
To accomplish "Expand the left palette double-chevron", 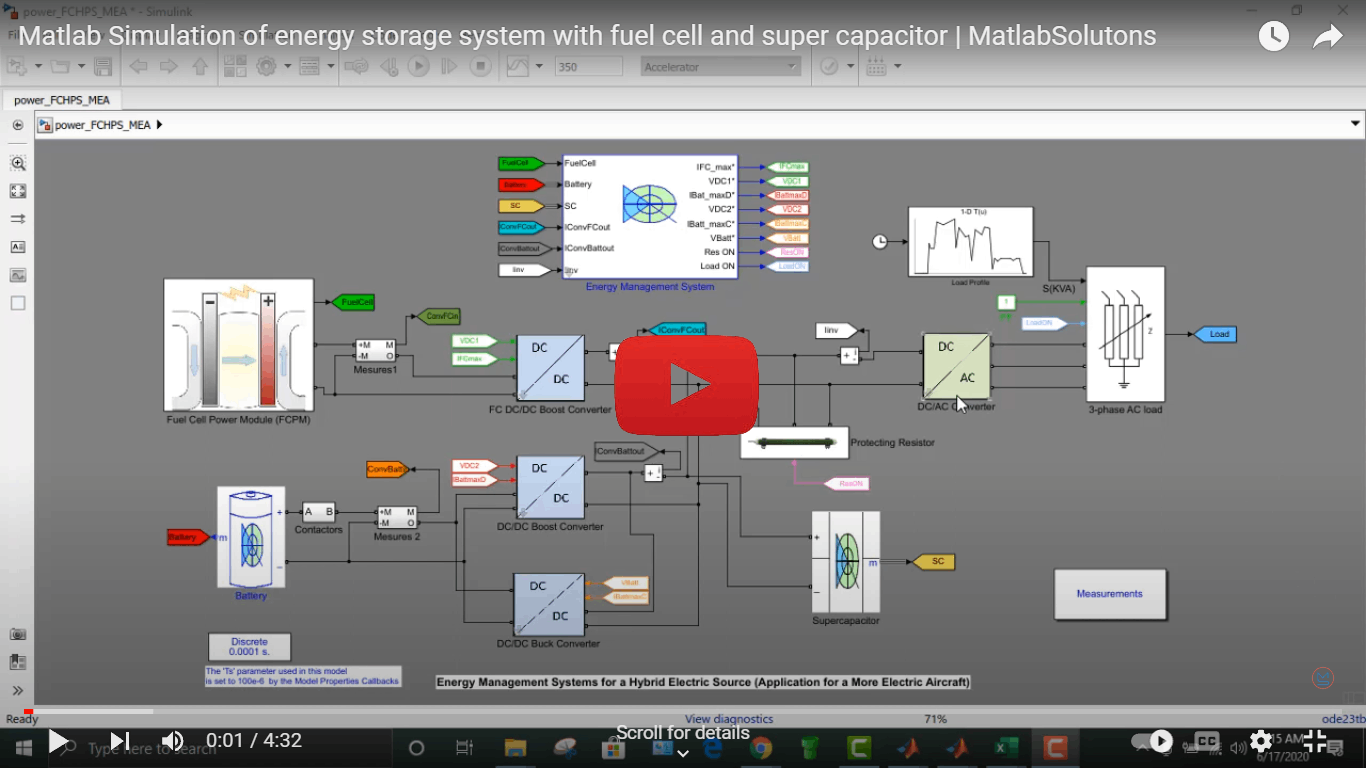I will pos(18,690).
